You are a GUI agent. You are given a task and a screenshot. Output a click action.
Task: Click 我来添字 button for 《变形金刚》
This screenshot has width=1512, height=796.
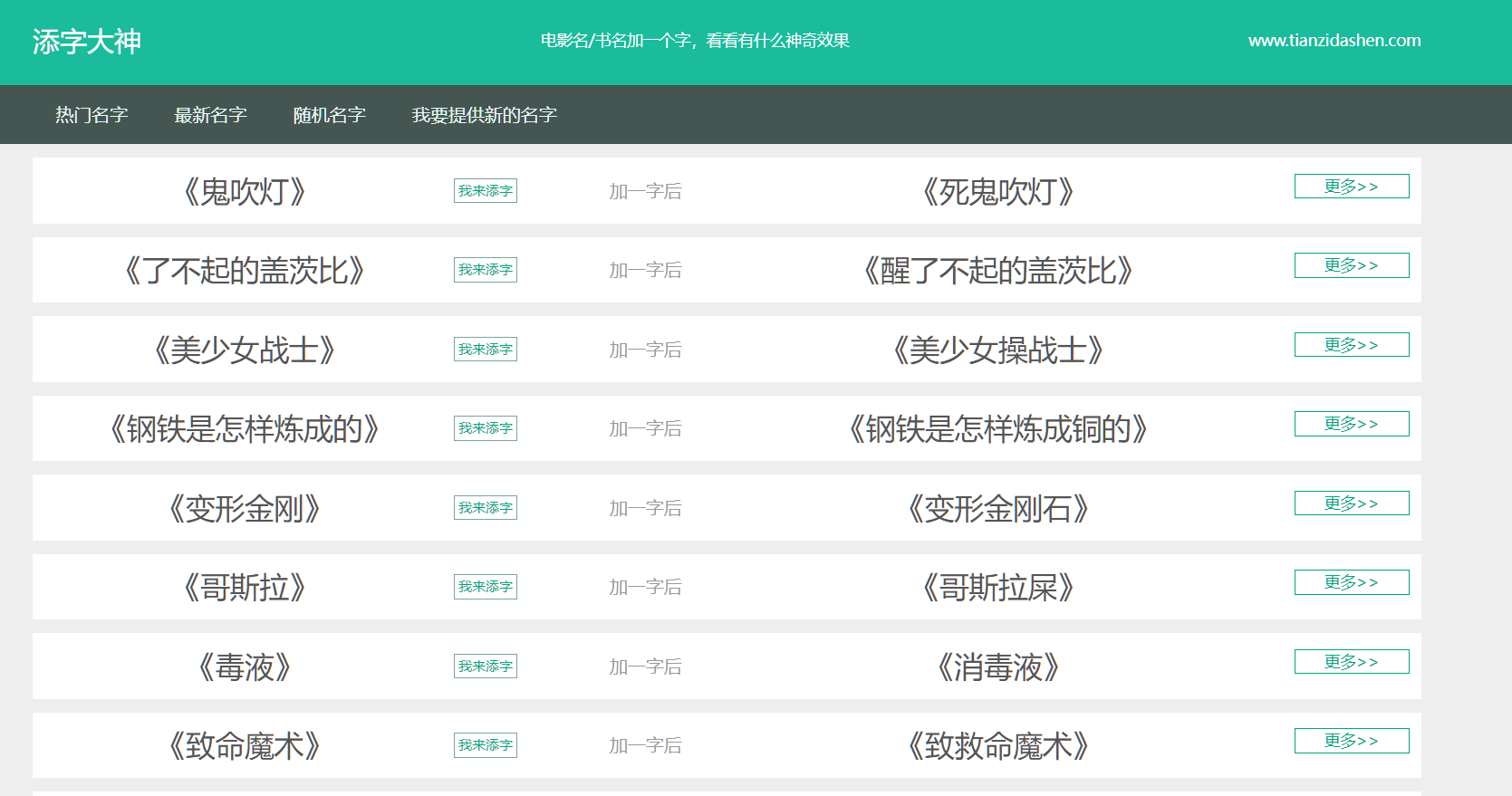pos(486,508)
